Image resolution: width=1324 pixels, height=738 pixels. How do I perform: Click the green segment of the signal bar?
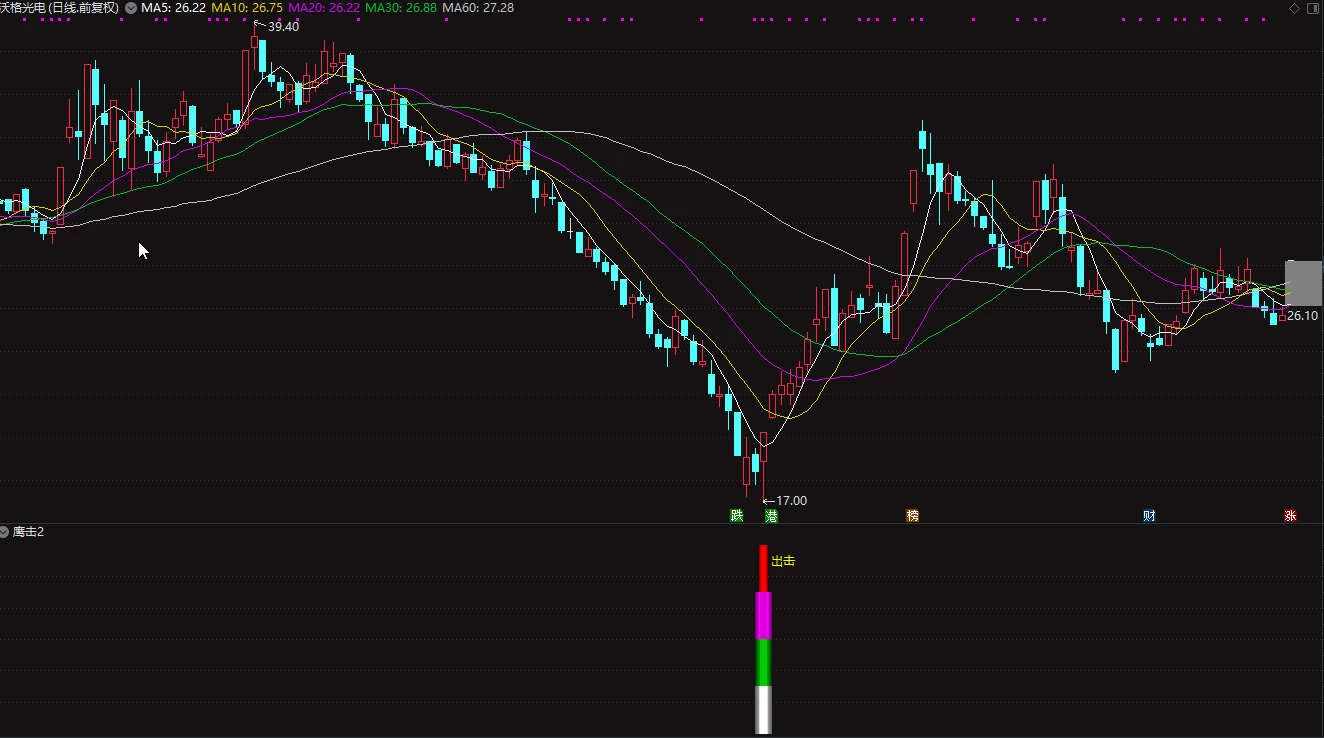pyautogui.click(x=763, y=662)
